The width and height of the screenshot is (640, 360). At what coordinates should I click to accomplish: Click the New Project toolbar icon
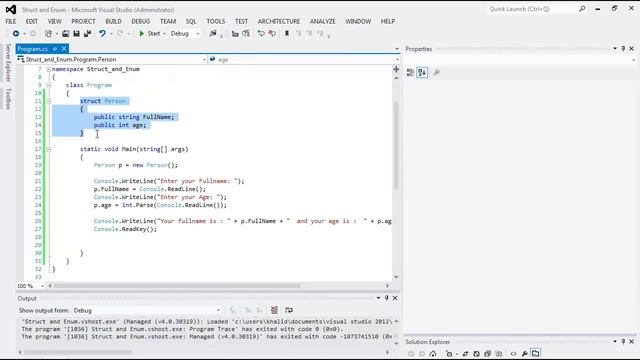point(48,33)
